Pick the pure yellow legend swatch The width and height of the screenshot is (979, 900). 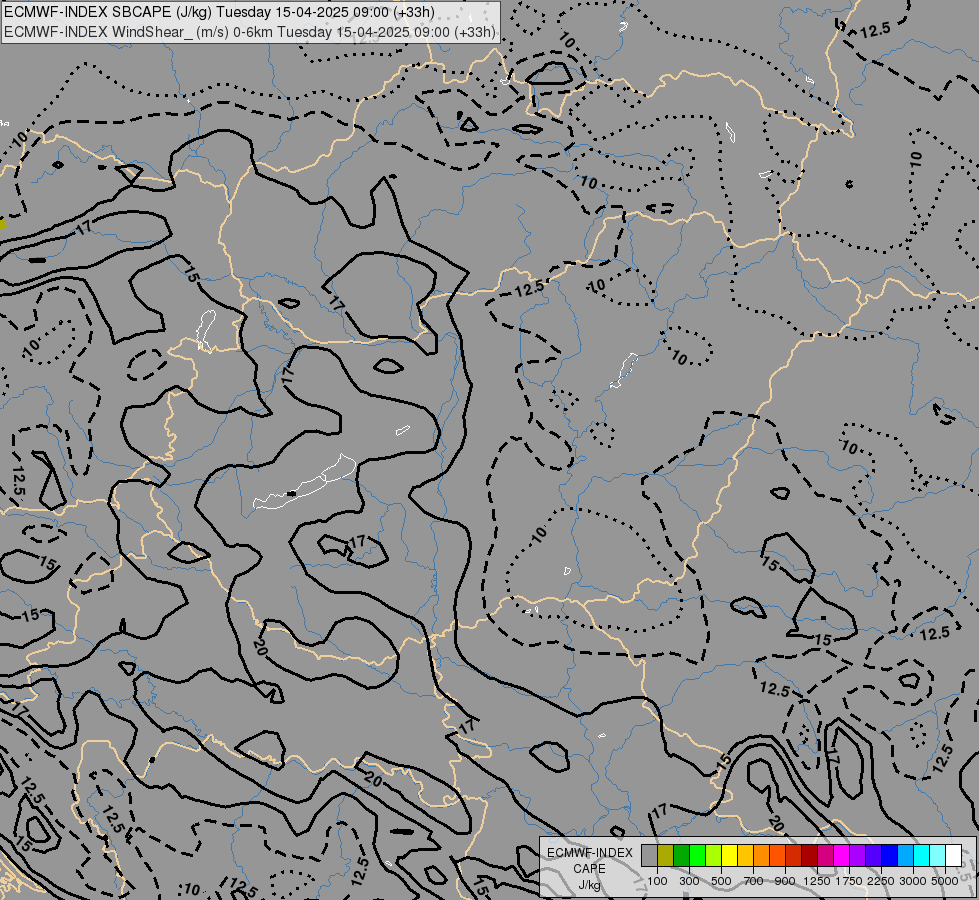[x=729, y=856]
